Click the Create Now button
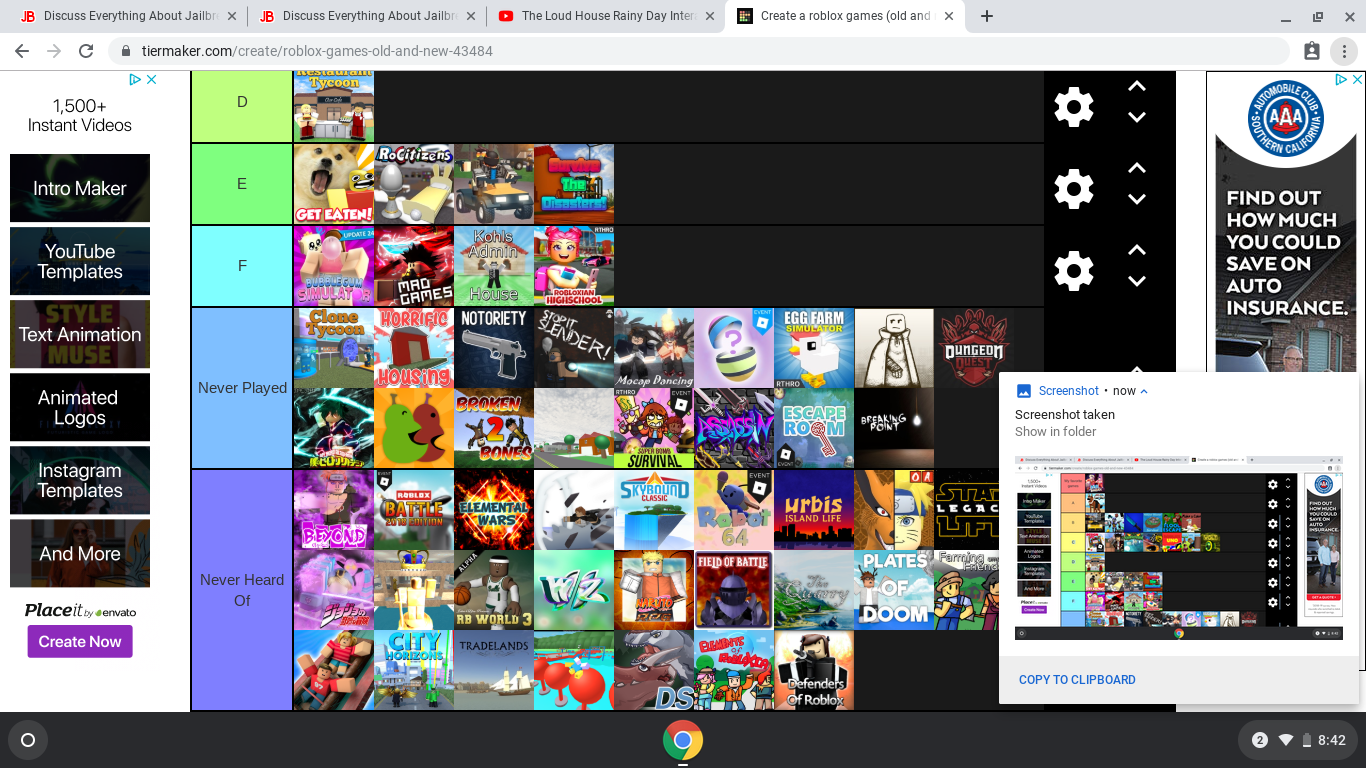 coord(80,642)
